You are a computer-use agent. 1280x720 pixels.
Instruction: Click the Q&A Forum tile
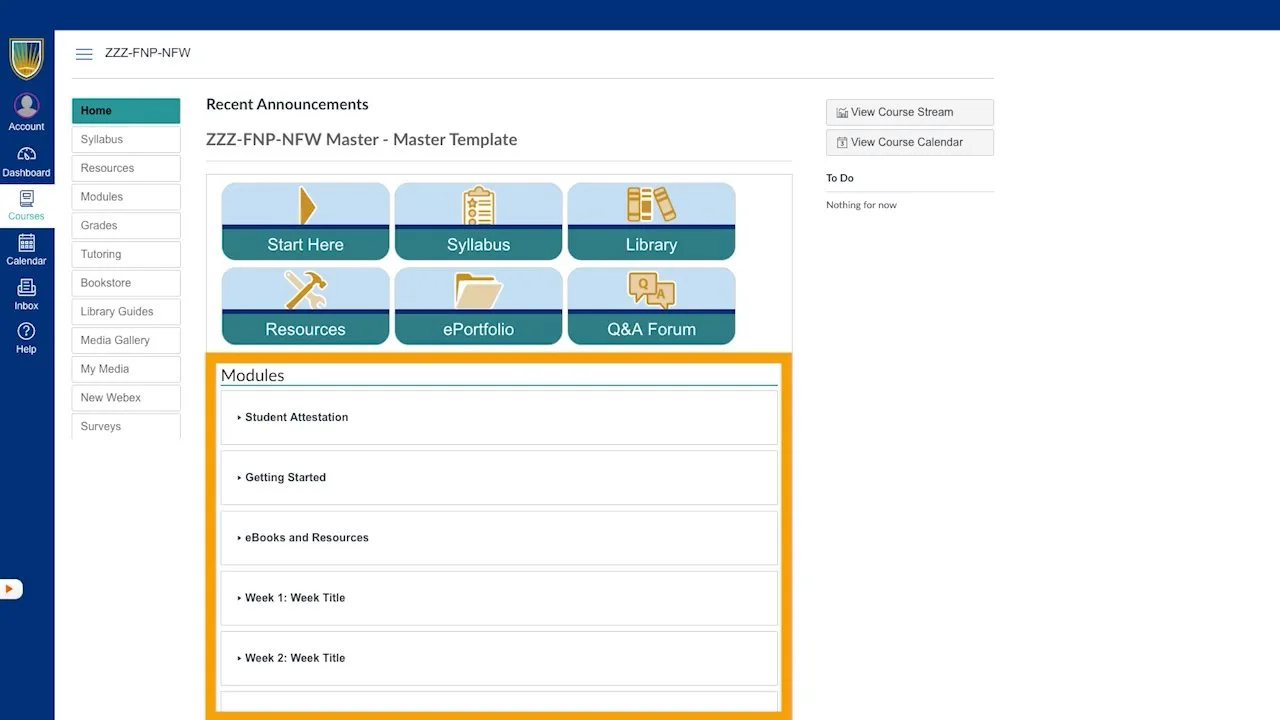click(x=651, y=306)
